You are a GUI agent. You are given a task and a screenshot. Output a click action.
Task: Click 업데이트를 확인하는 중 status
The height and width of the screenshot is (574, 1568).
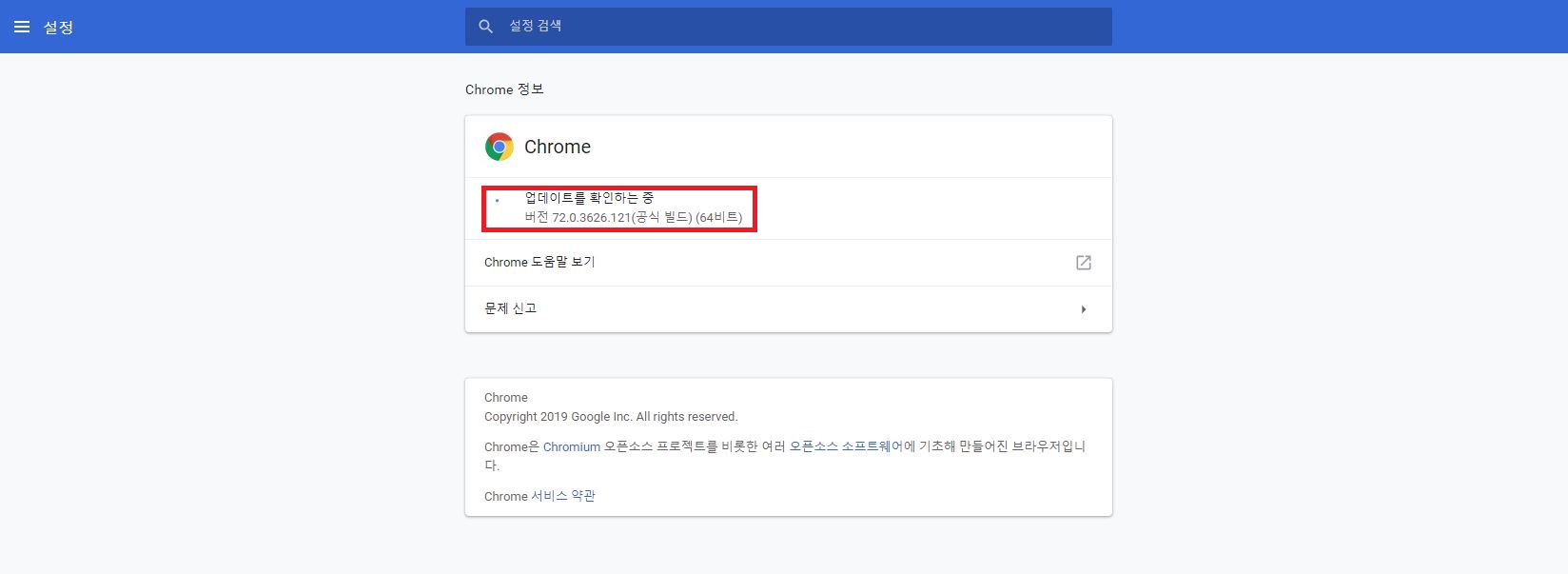pyautogui.click(x=589, y=198)
